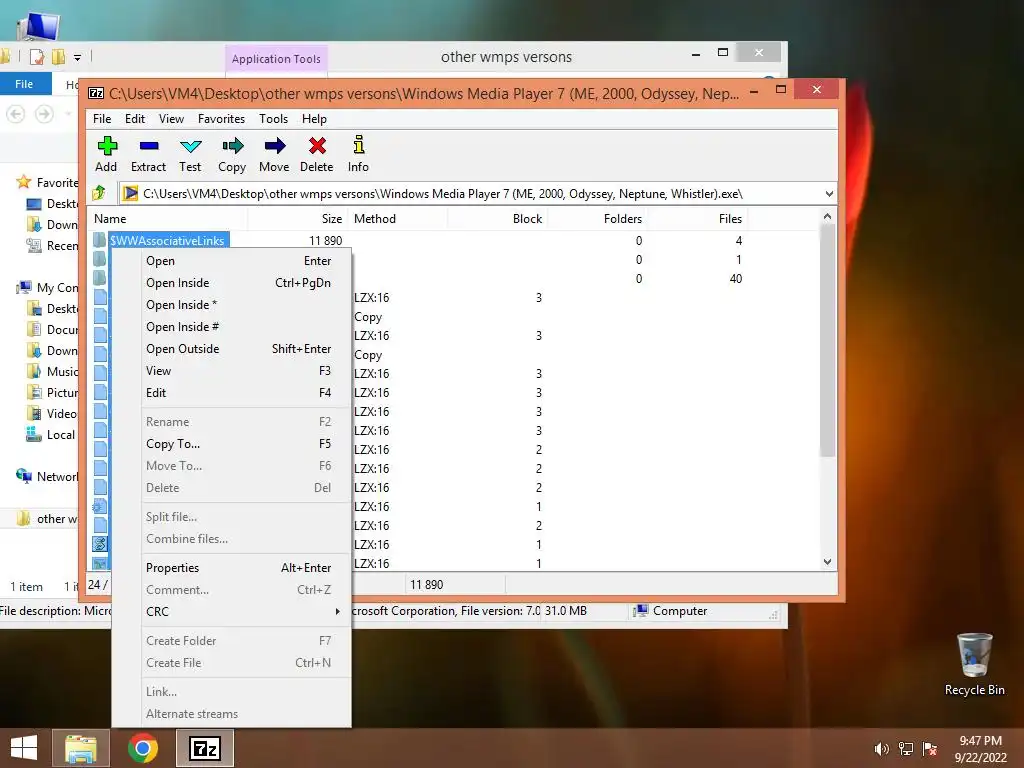1024x768 pixels.
Task: Click the Forward arrow in Explorer window
Action: (44, 114)
